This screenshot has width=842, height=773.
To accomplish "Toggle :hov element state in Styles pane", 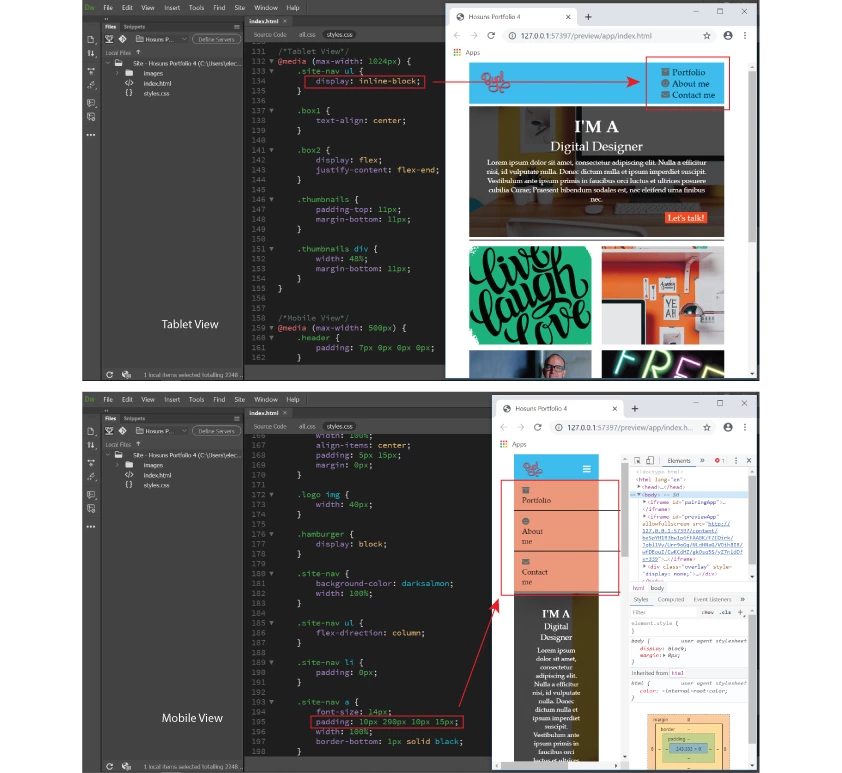I will 708,612.
